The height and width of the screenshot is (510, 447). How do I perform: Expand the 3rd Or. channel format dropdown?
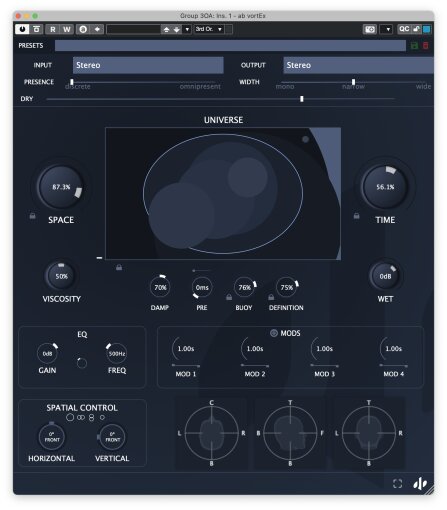[x=209, y=29]
